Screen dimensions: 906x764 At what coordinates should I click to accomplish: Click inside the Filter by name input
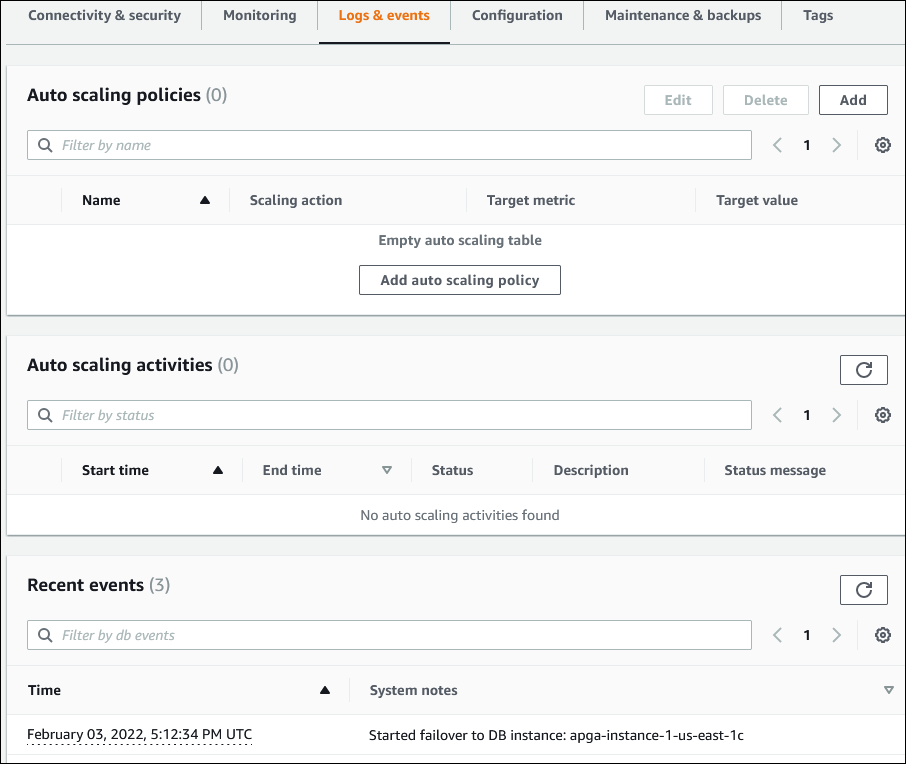300,145
